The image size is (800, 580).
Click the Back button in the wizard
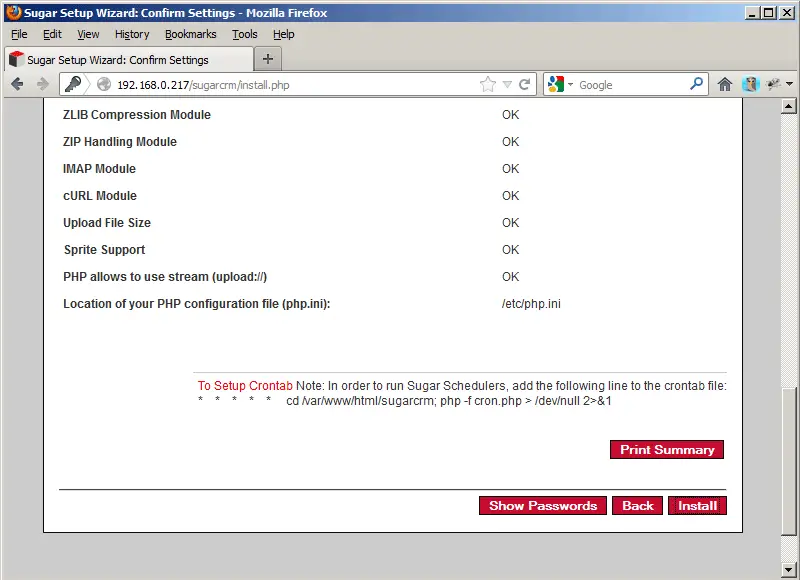pyautogui.click(x=637, y=506)
